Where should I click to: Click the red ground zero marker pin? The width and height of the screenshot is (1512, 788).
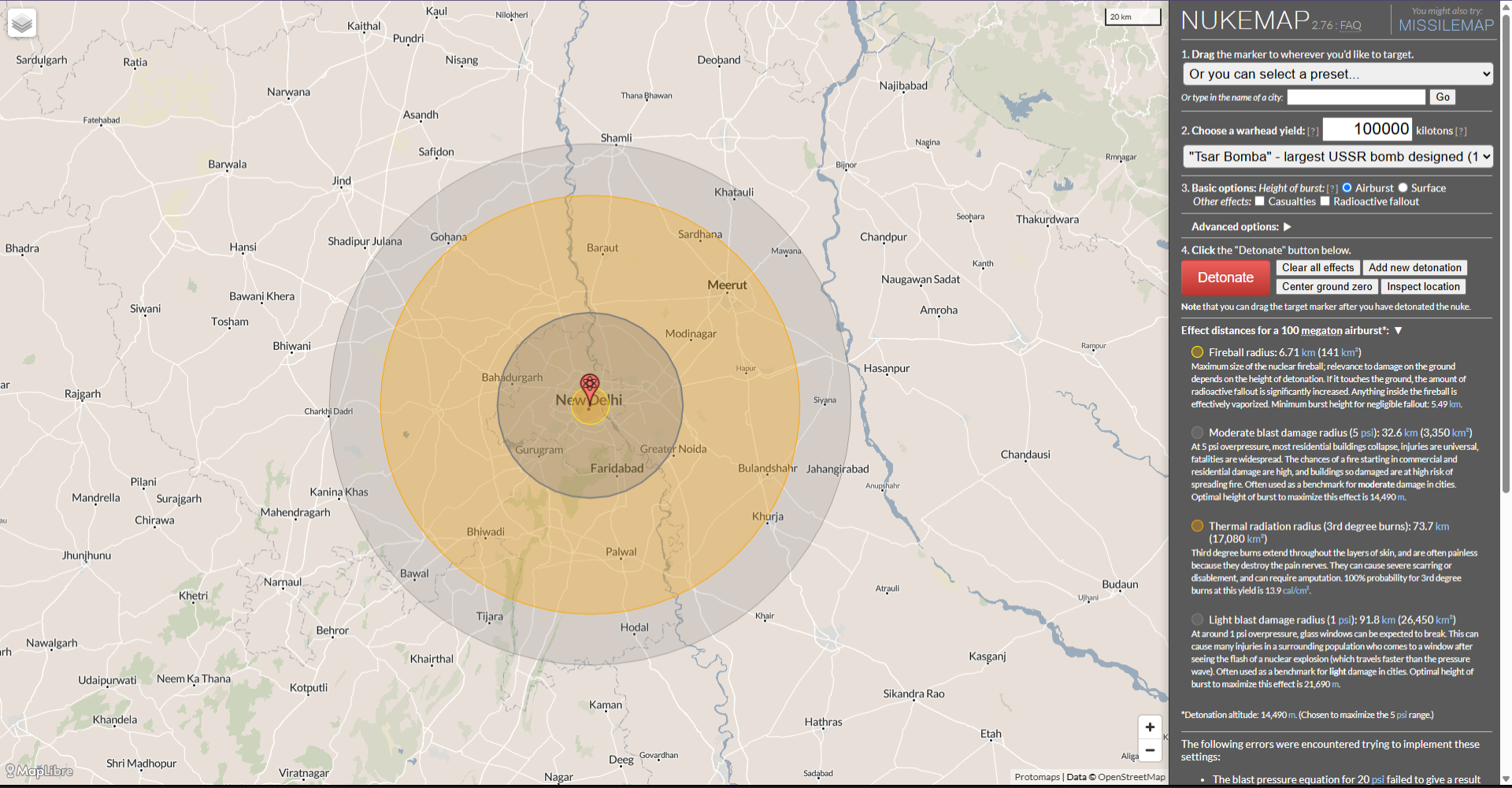(590, 388)
